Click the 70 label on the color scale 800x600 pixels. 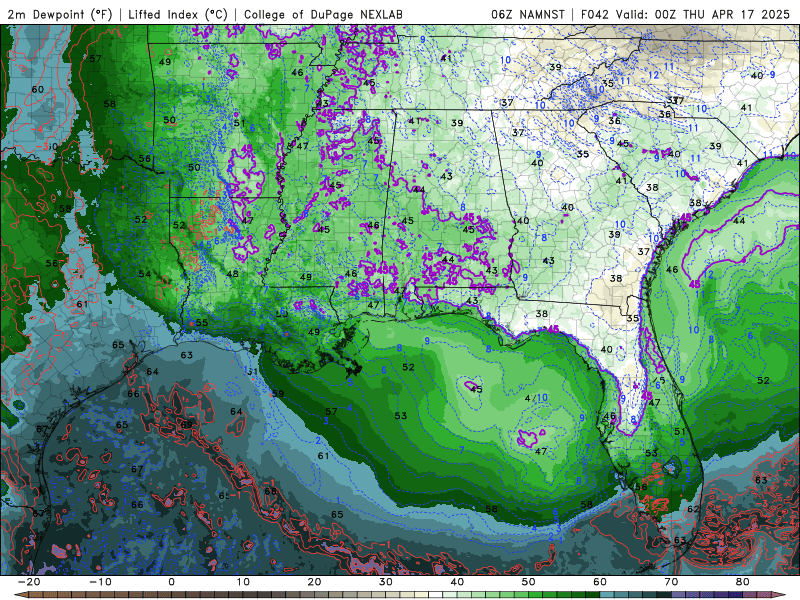[x=671, y=582]
